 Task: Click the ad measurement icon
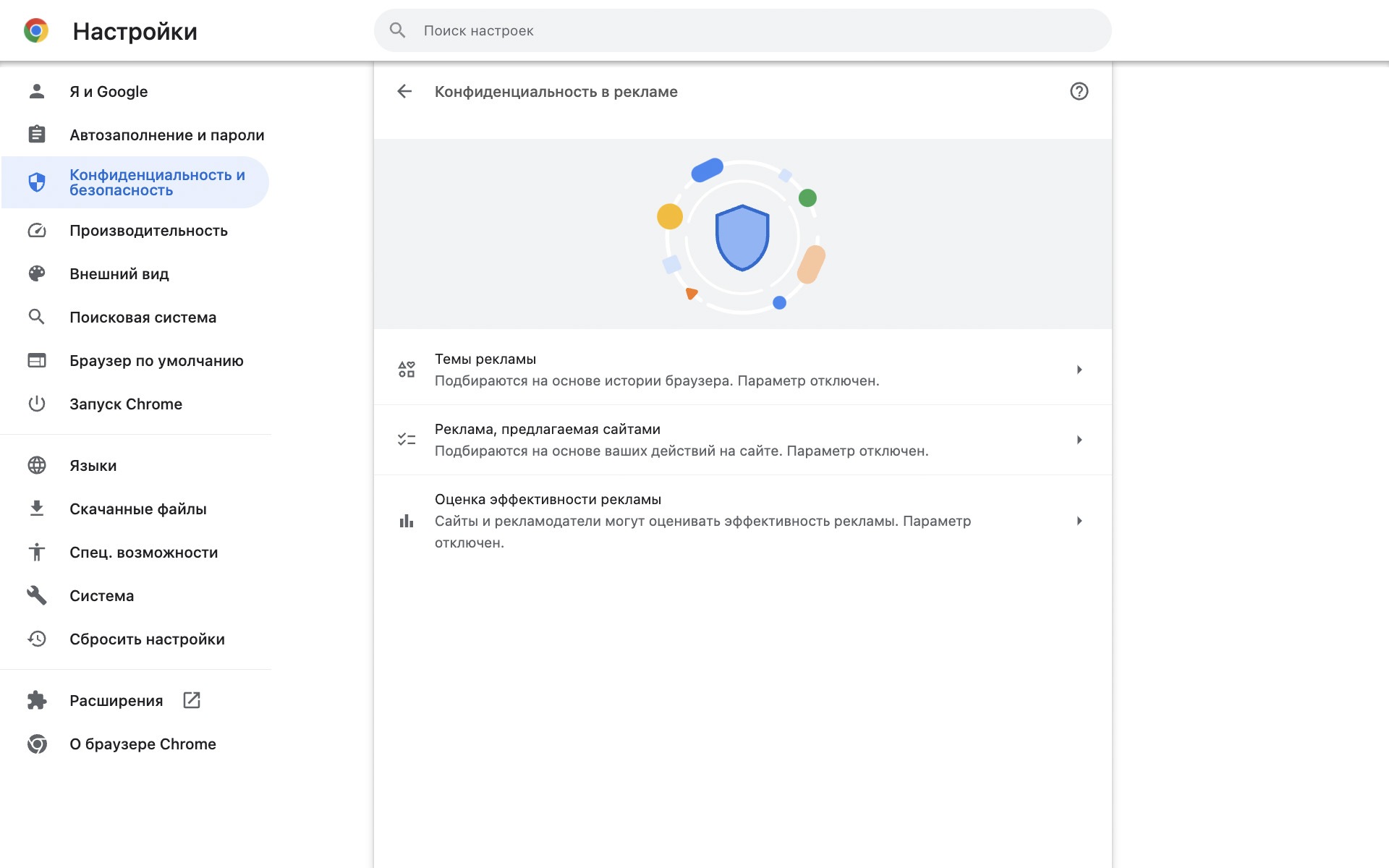[x=405, y=520]
